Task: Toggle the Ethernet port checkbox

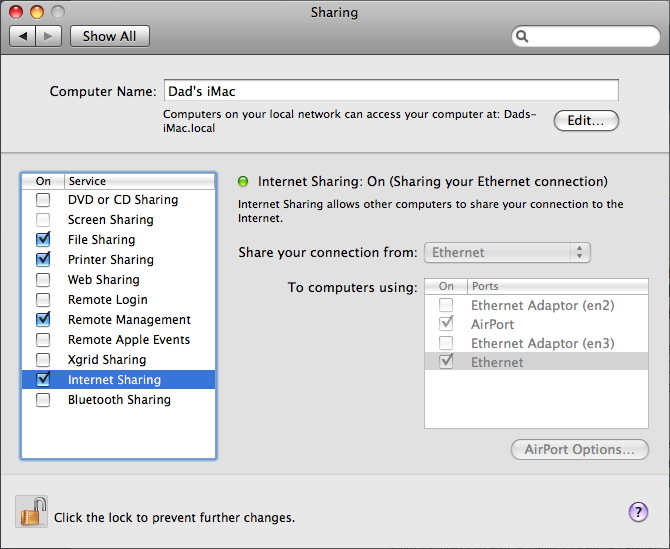Action: [446, 361]
